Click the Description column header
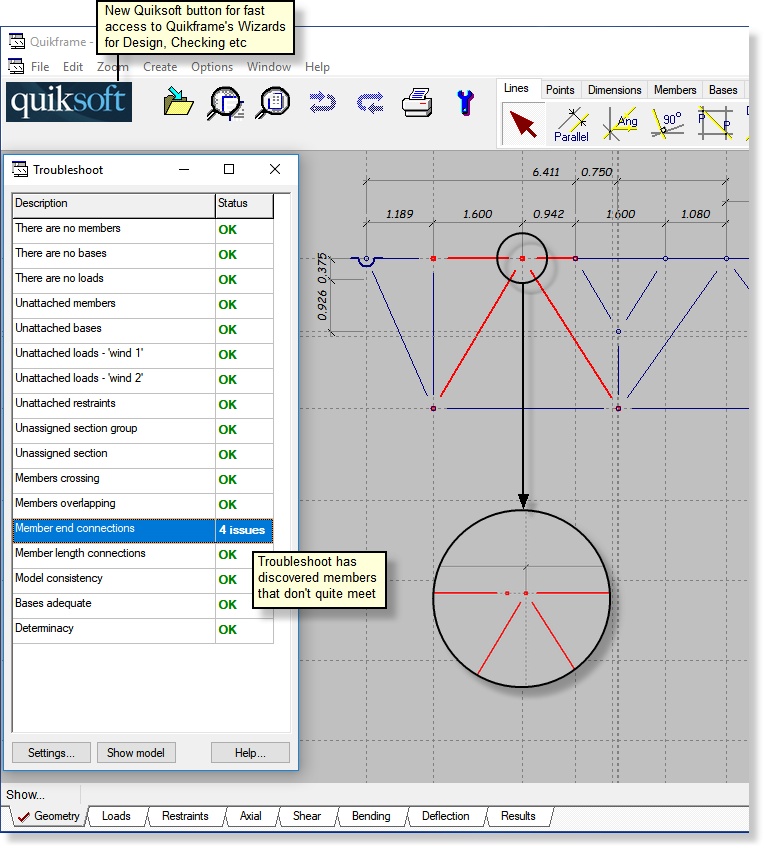The height and width of the screenshot is (848, 764). coord(114,206)
